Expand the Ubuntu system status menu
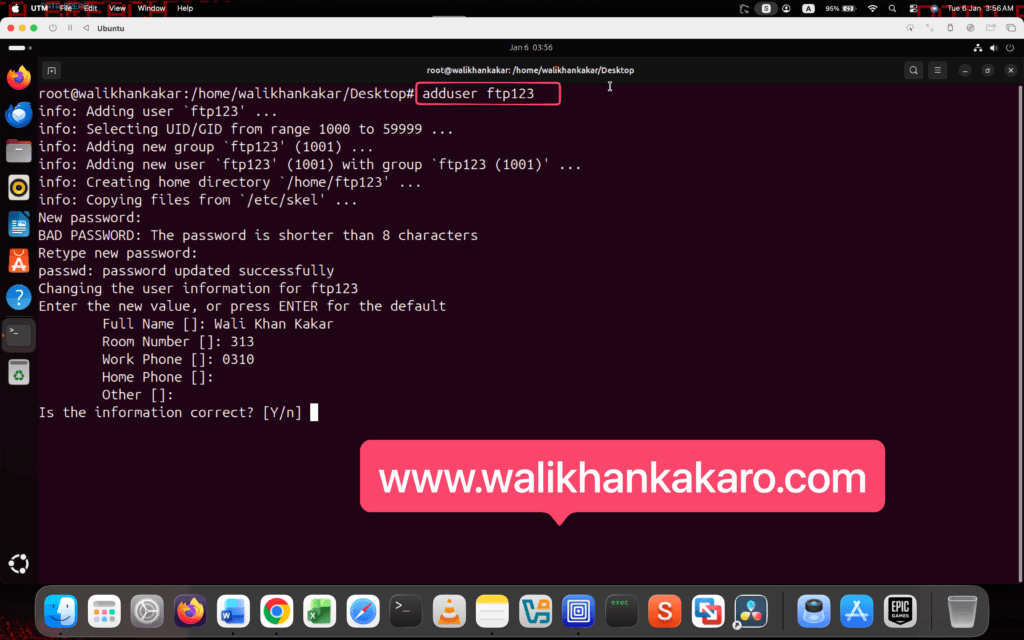The height and width of the screenshot is (640, 1024). pyautogui.click(x=988, y=47)
